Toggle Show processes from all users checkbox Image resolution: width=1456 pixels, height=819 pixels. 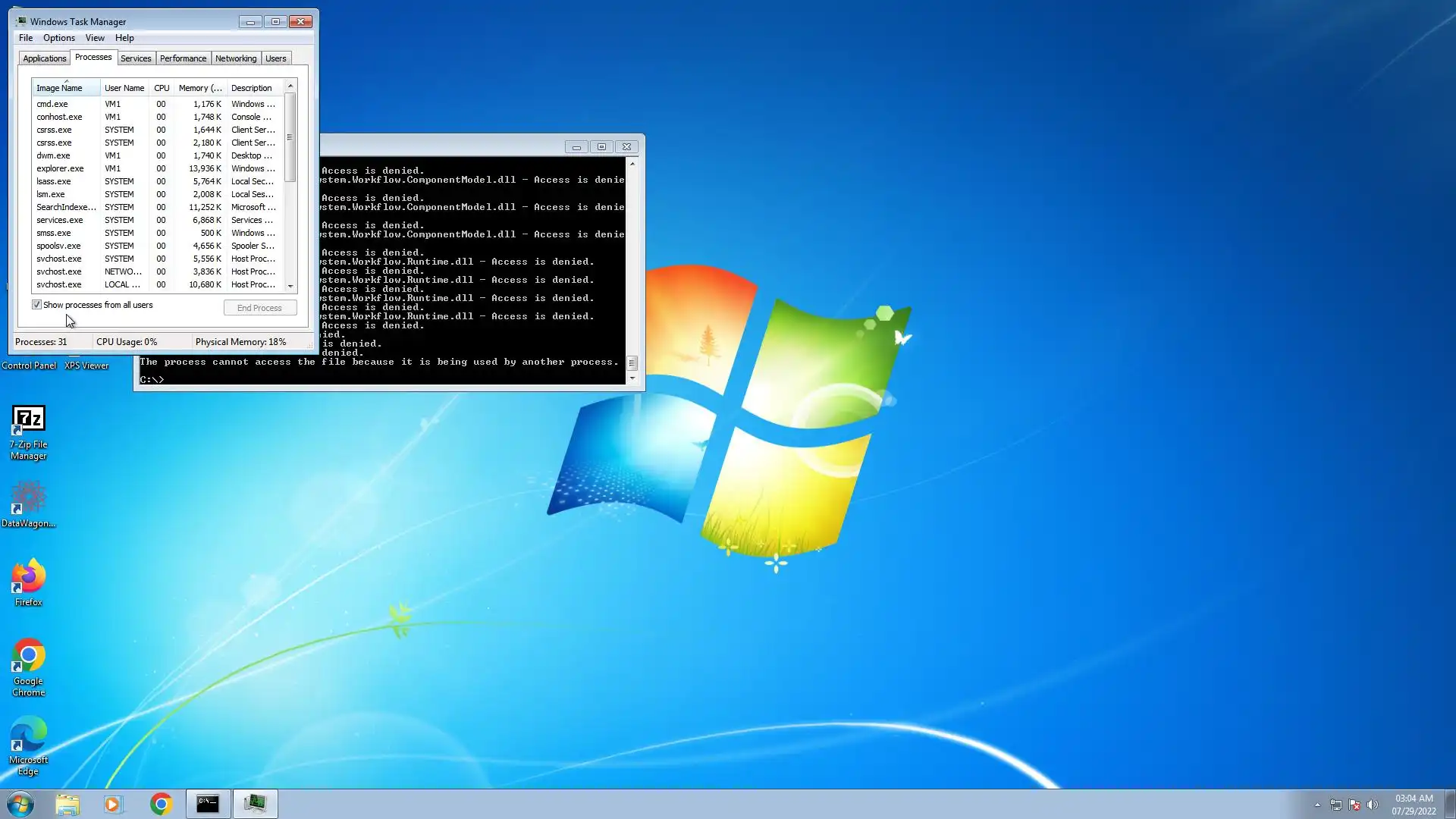36,305
